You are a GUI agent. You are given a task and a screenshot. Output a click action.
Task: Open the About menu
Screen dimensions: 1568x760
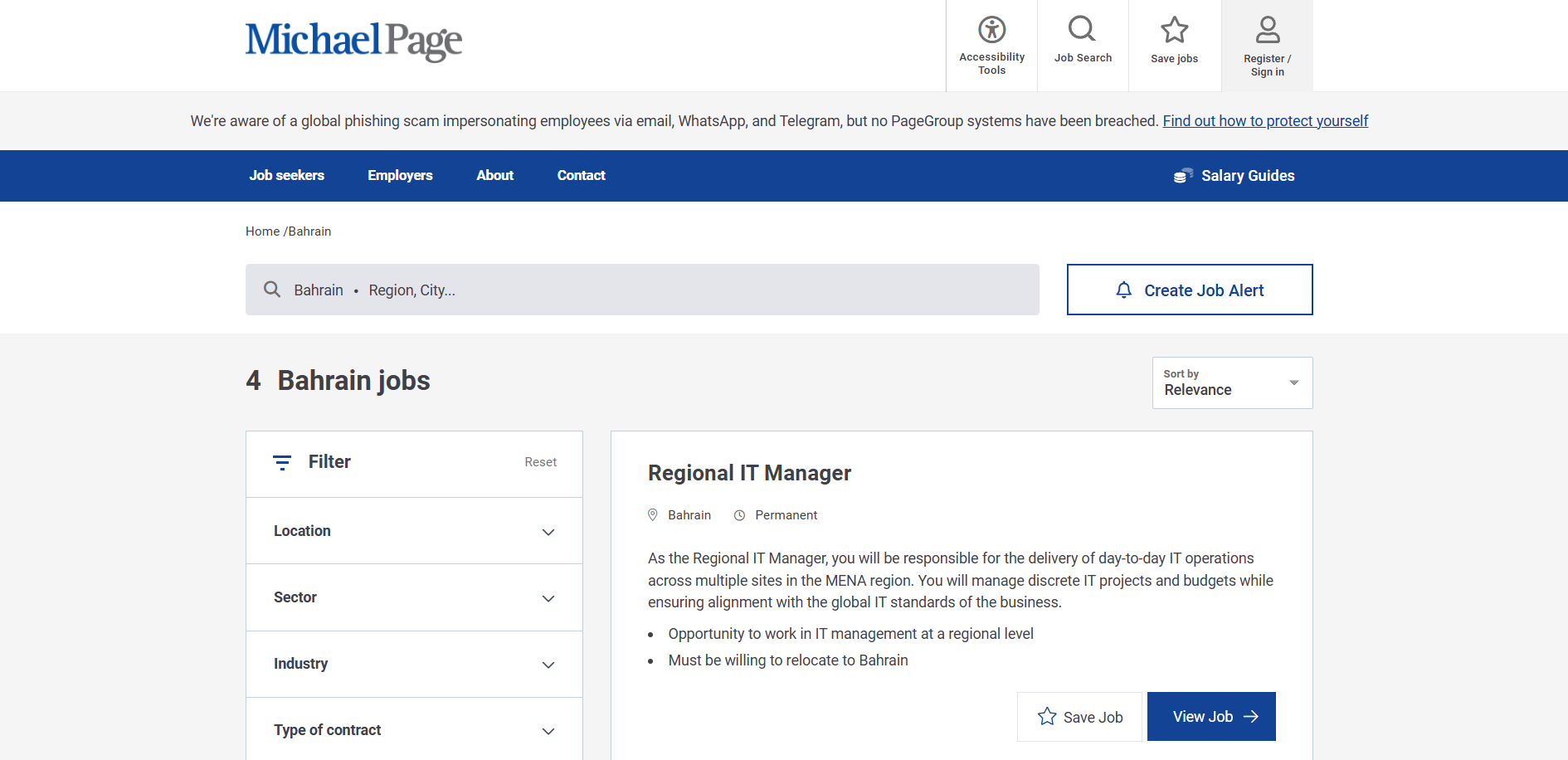coord(494,175)
